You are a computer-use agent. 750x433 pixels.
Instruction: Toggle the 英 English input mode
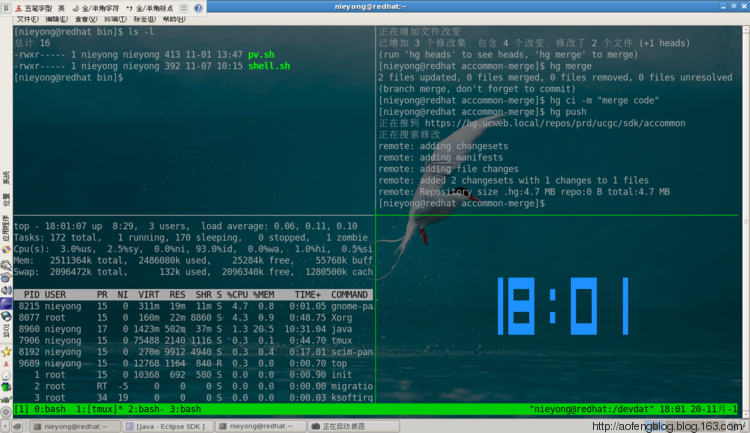click(x=61, y=8)
